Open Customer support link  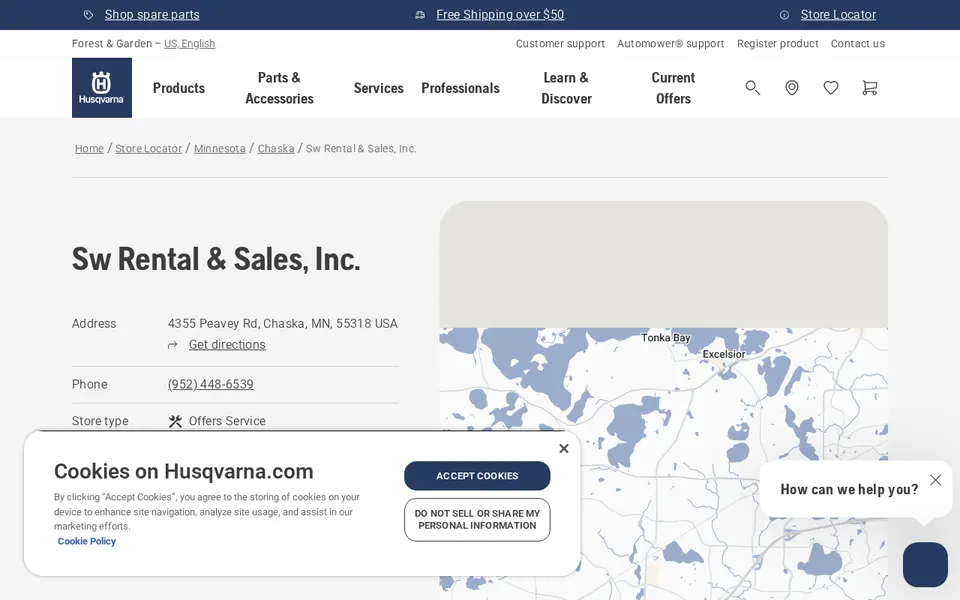click(x=560, y=43)
